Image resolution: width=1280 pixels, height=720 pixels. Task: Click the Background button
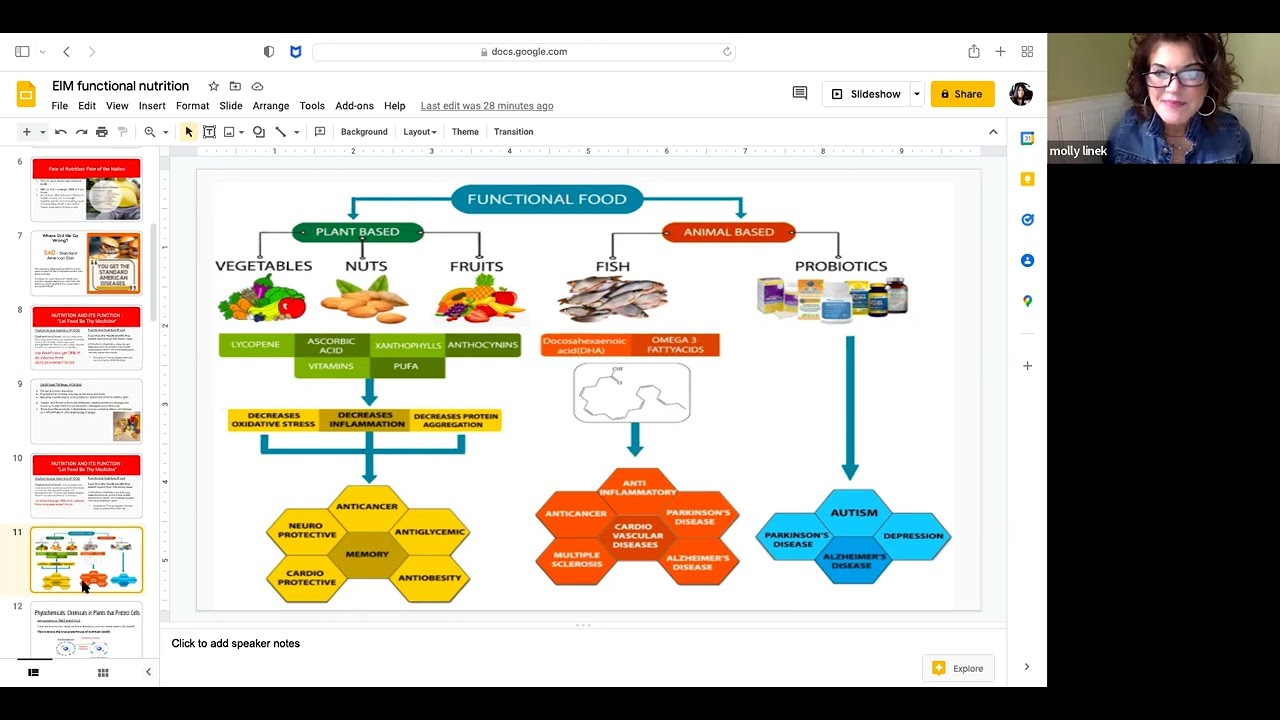tap(364, 132)
